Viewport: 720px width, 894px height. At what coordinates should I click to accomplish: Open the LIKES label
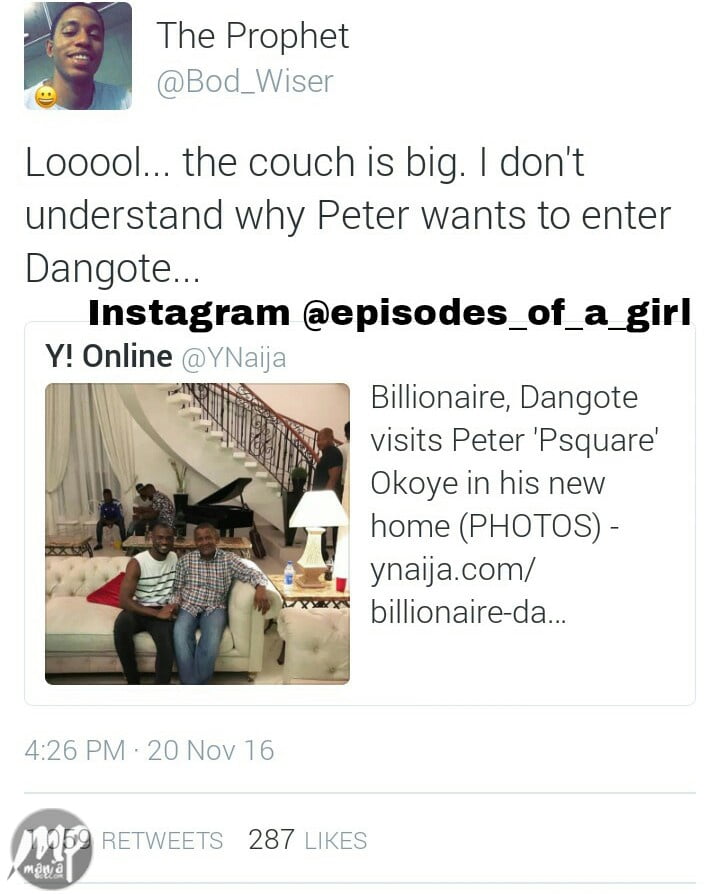click(336, 841)
